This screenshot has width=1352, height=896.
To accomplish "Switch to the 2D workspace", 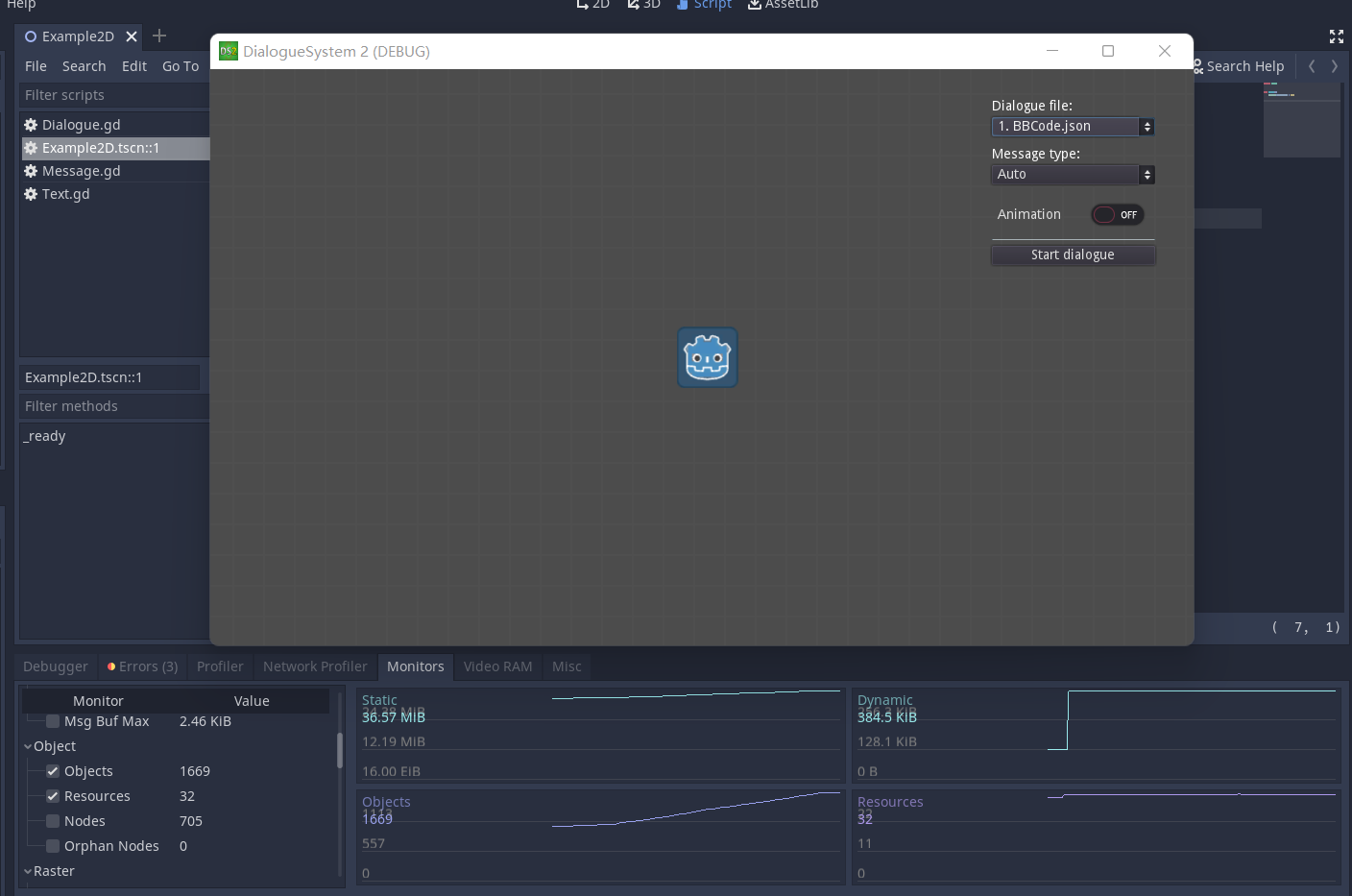I will (592, 4).
